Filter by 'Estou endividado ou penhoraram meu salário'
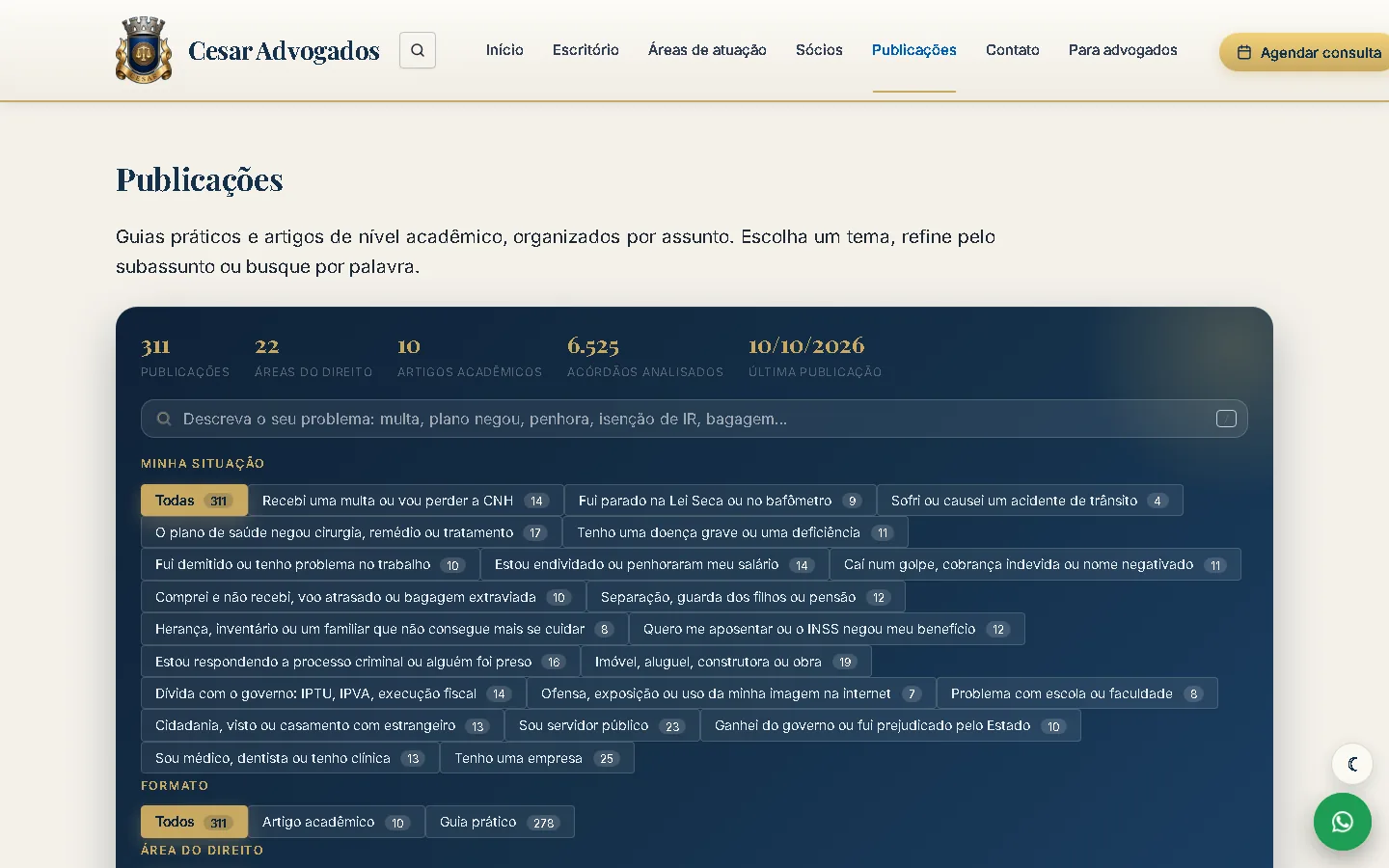Screen dimensions: 1389x868 [655, 564]
